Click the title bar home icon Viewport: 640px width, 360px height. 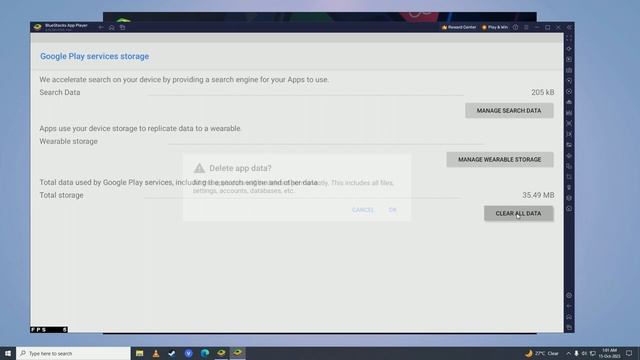(111, 27)
